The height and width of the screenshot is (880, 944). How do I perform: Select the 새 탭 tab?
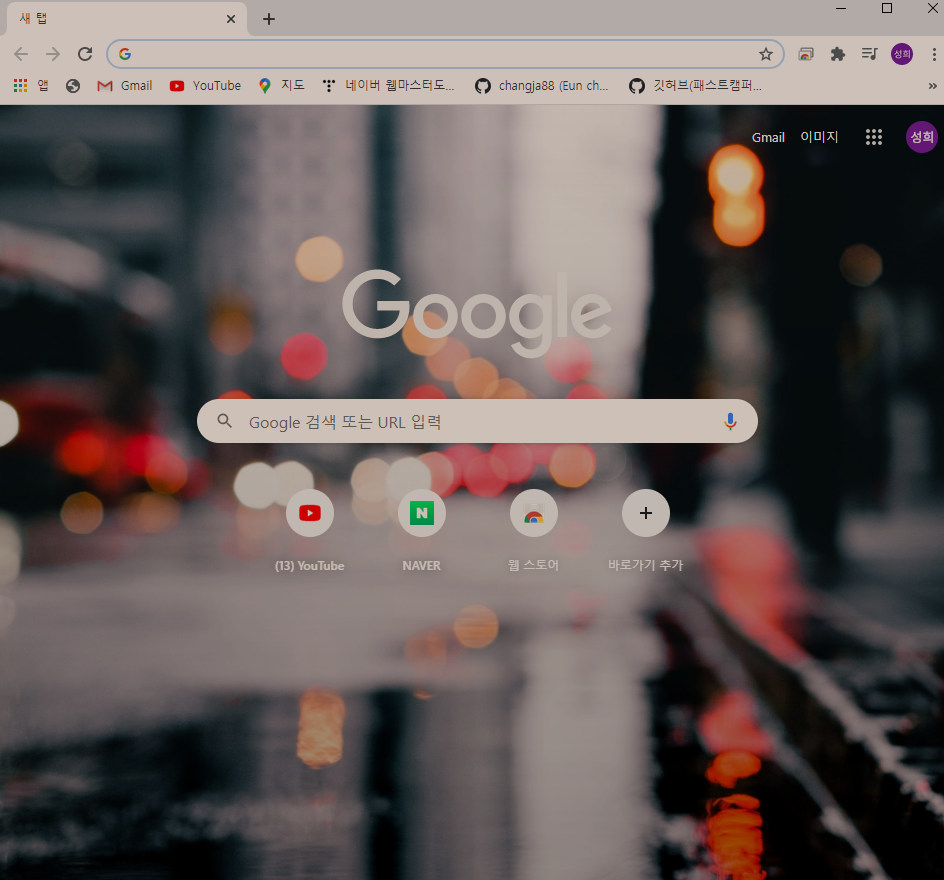(x=126, y=19)
